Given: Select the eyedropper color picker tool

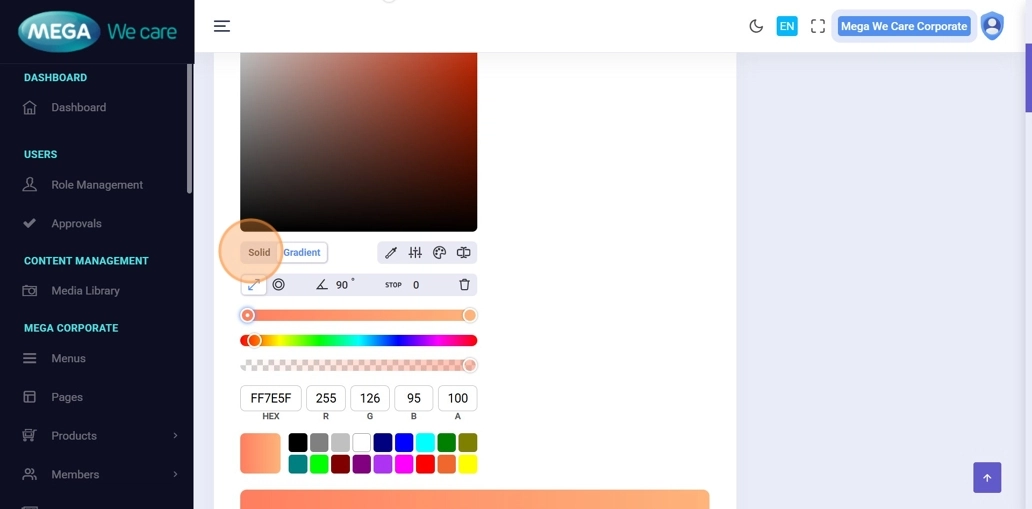Looking at the screenshot, I should coord(391,253).
